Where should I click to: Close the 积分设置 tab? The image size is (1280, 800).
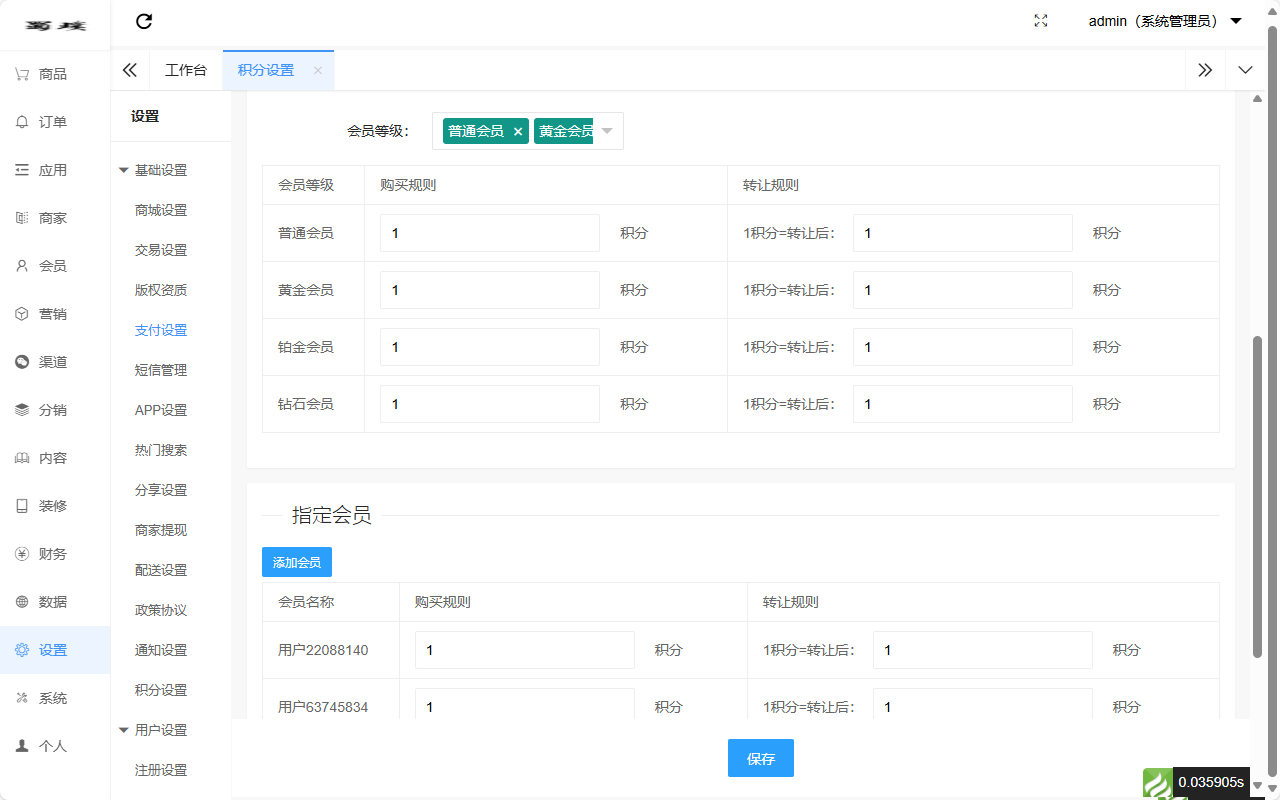tap(318, 70)
